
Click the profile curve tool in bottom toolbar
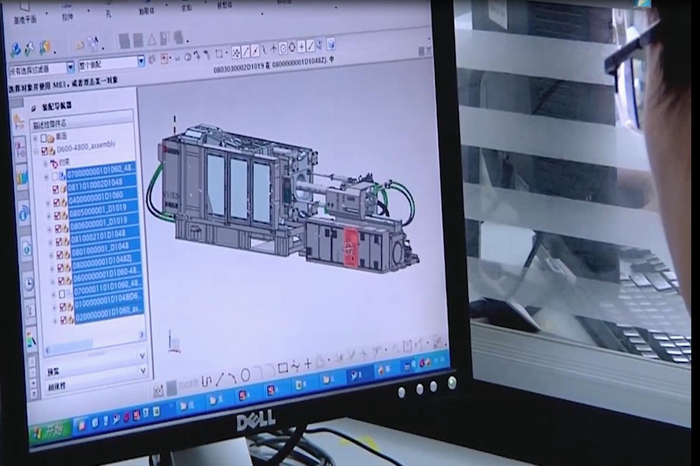(206, 380)
